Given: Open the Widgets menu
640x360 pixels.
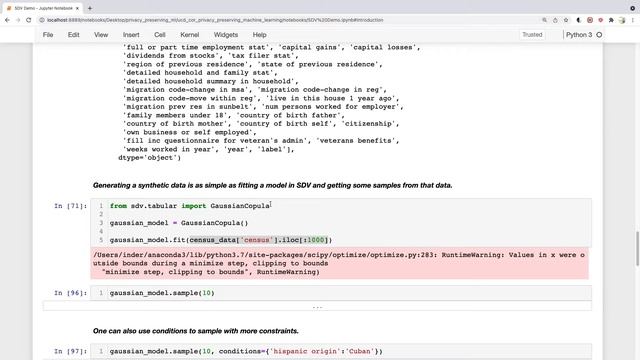Looking at the screenshot, I should pyautogui.click(x=226, y=35).
